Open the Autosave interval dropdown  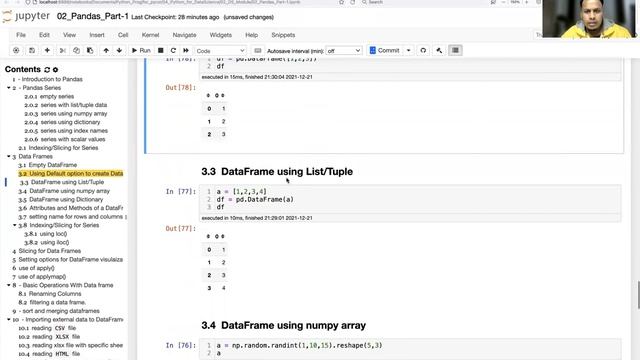[344, 51]
